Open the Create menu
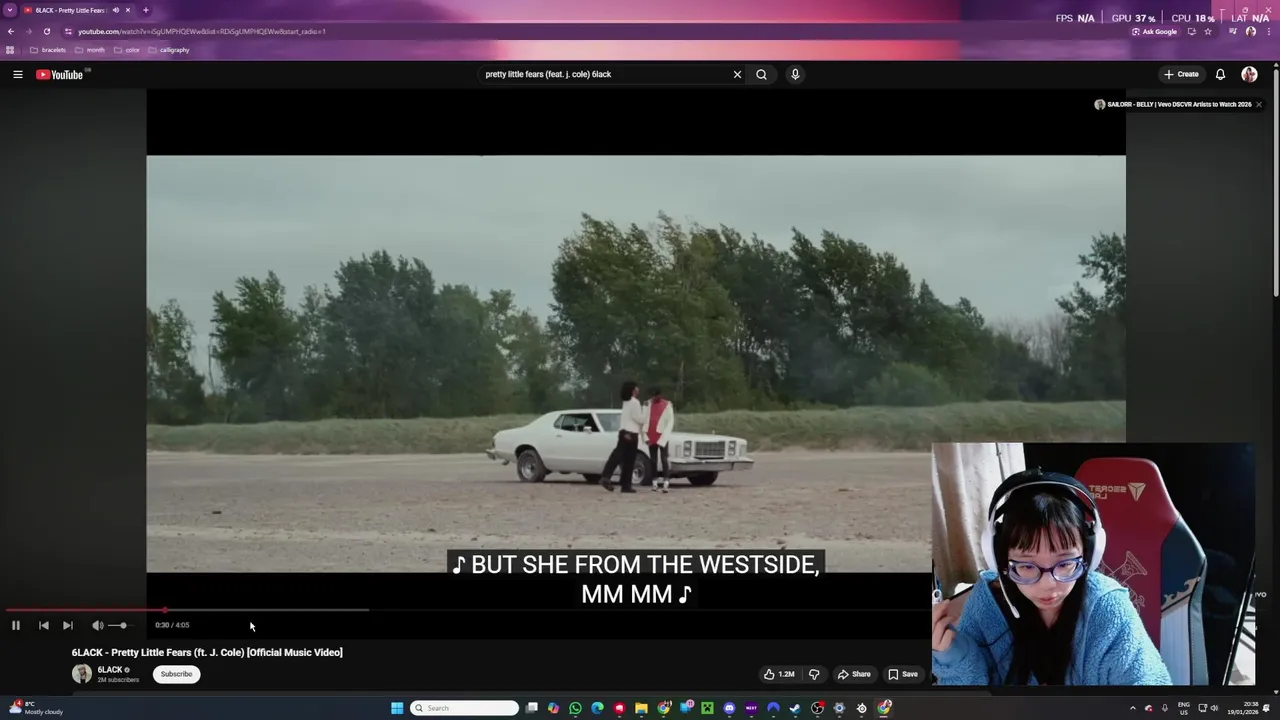Viewport: 1280px width, 720px height. [x=1181, y=74]
